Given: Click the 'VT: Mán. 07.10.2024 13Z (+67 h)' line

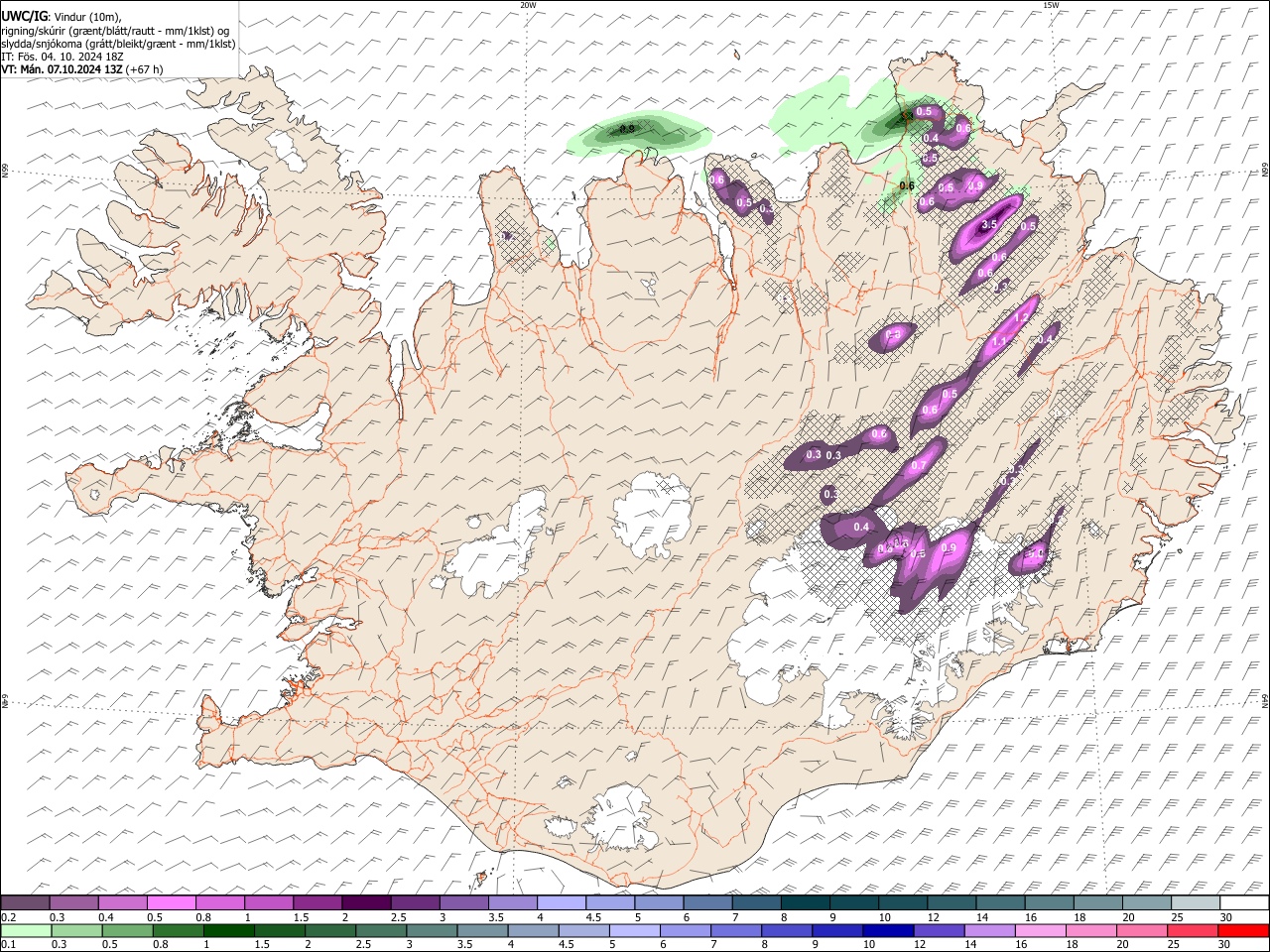Looking at the screenshot, I should [82, 69].
